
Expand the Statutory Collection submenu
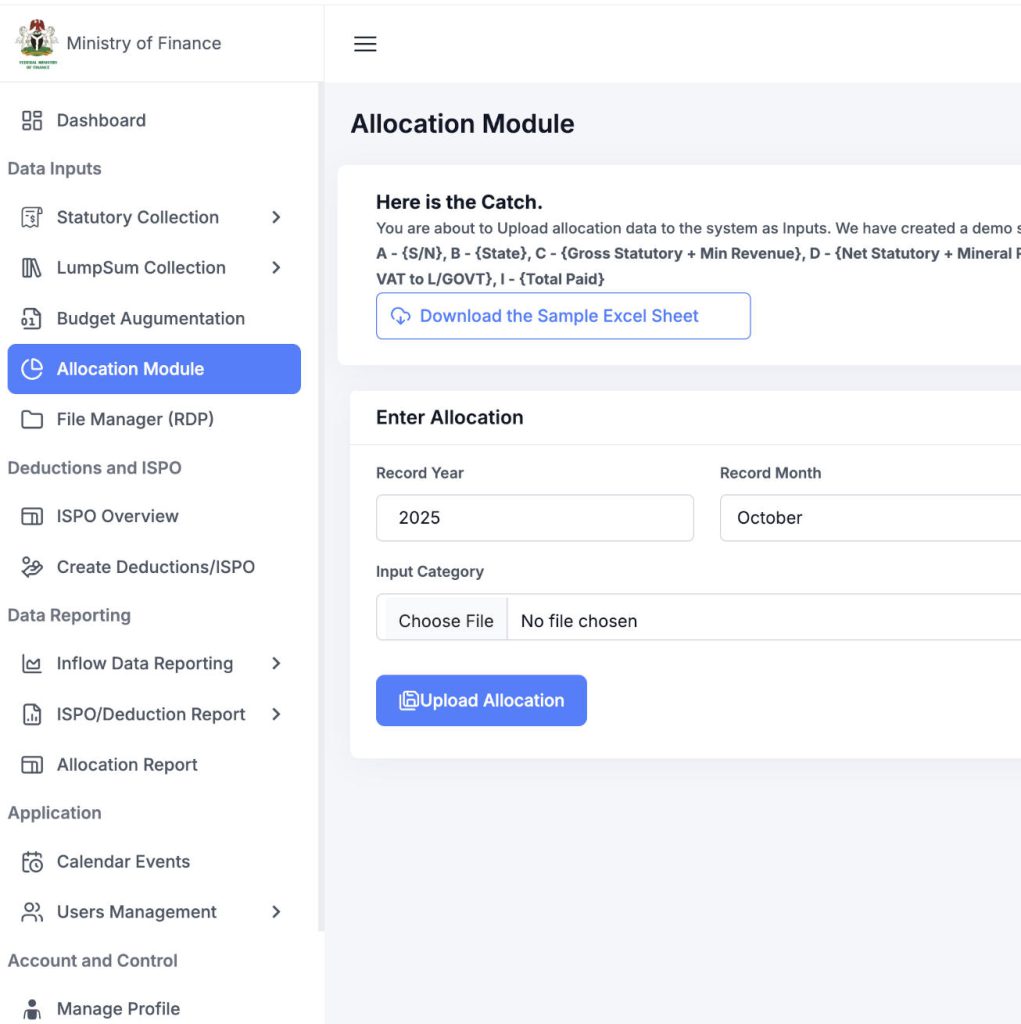click(276, 218)
